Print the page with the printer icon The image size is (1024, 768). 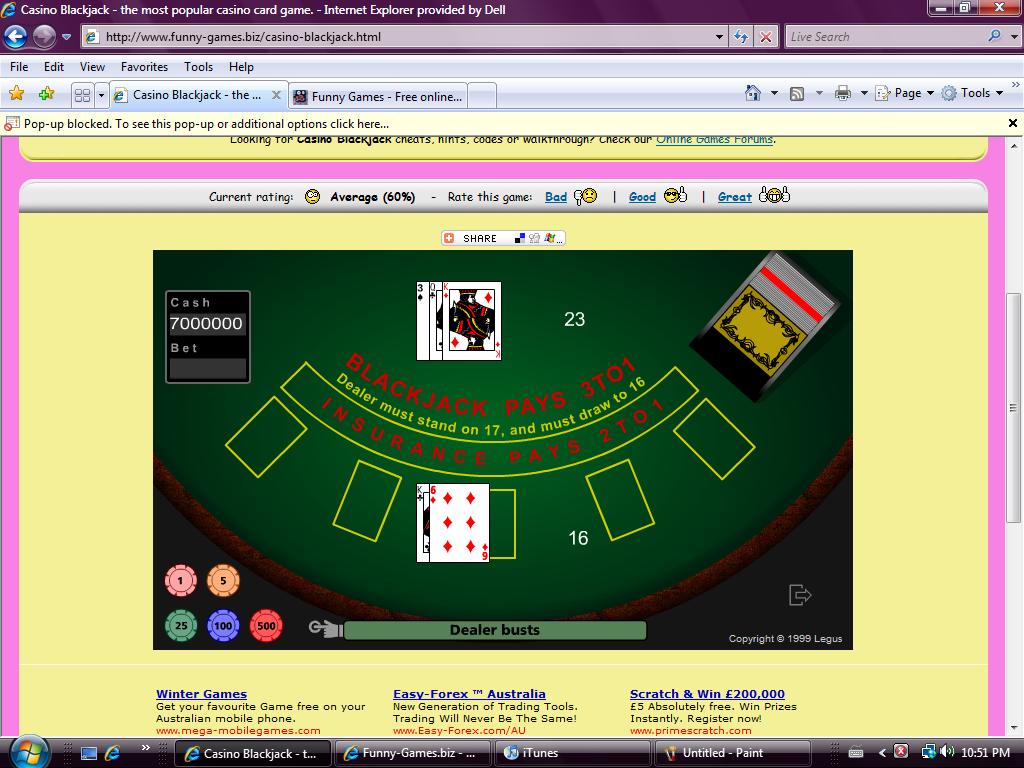point(842,93)
